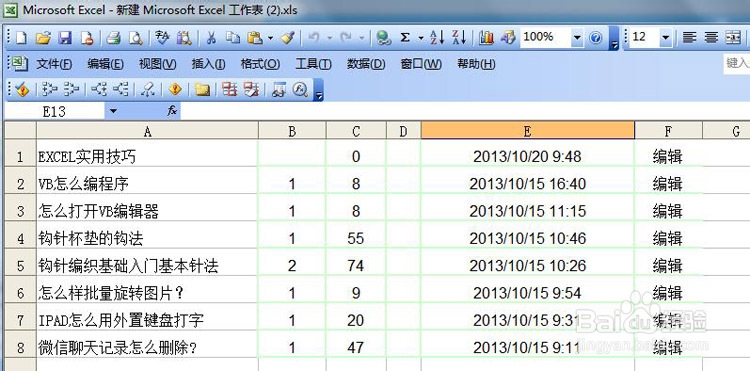The height and width of the screenshot is (371, 750).
Task: Open the Research tool icon
Action: (184, 38)
